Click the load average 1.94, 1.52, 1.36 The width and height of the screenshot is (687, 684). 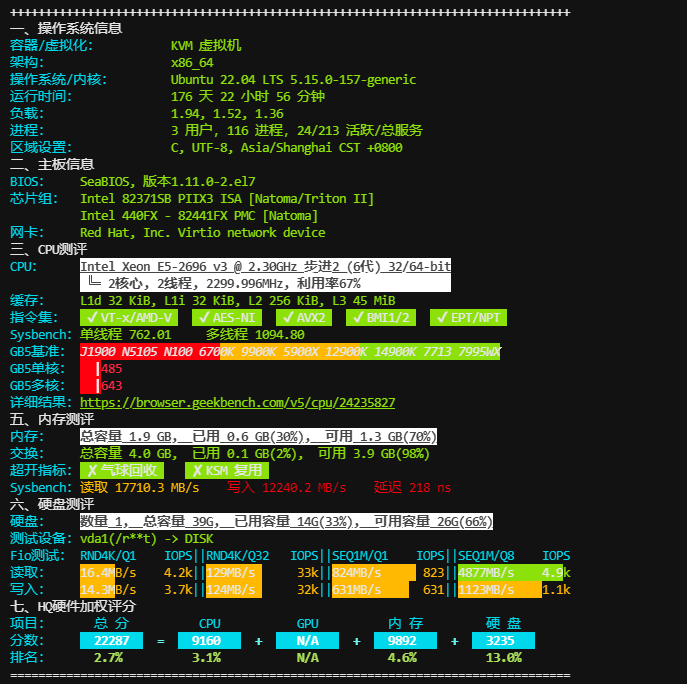[x=227, y=113]
